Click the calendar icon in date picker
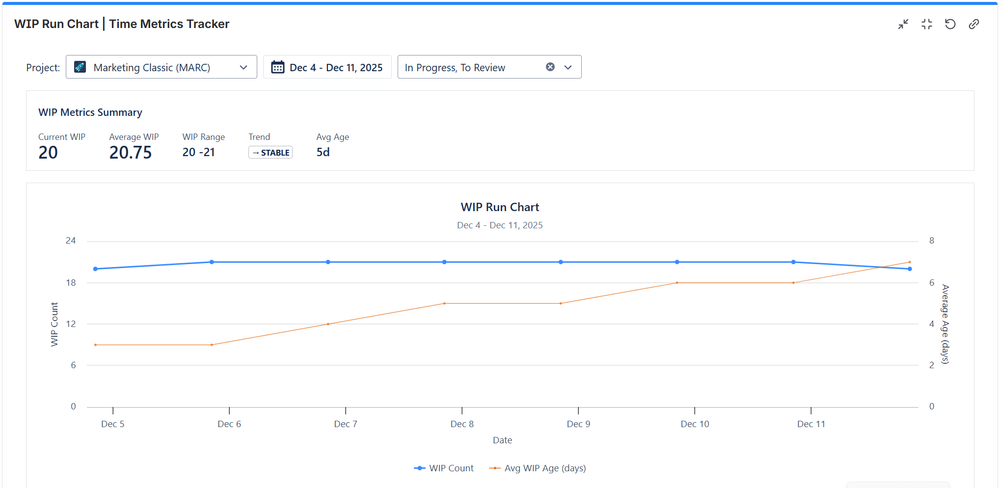 (x=277, y=67)
